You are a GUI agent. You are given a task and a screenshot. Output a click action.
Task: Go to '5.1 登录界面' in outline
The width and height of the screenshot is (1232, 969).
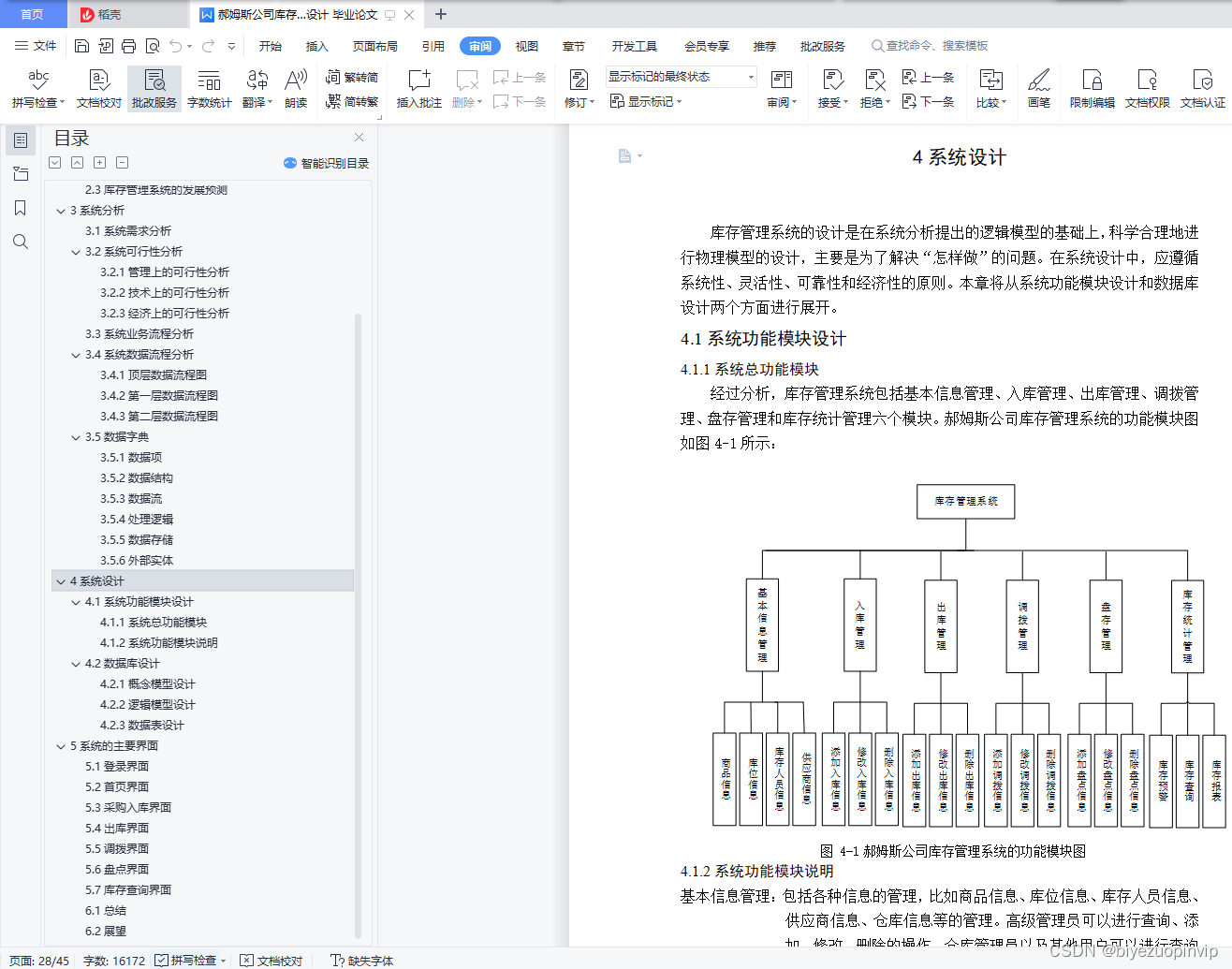117,767
